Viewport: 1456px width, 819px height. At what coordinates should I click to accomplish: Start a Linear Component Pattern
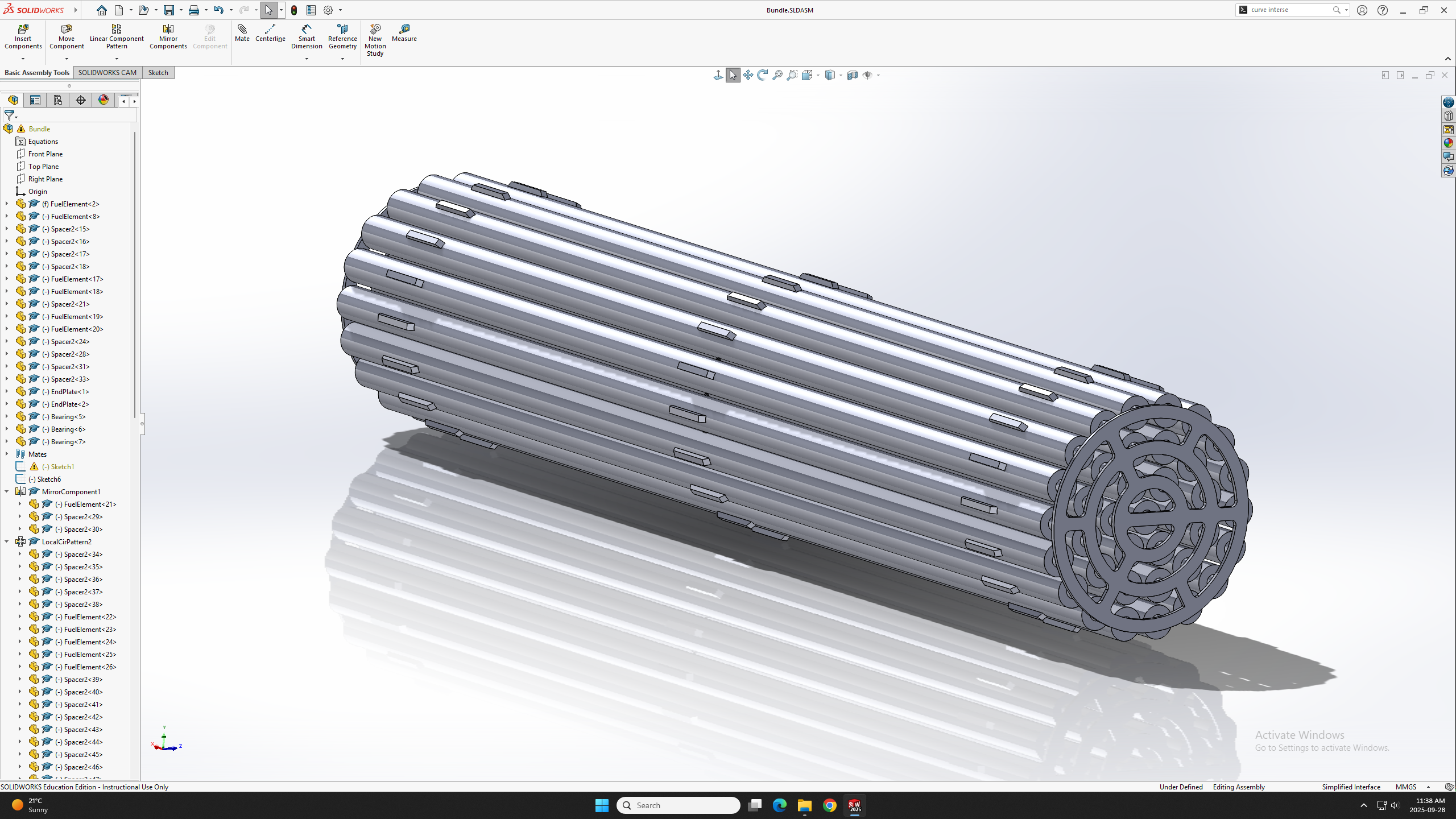117,37
